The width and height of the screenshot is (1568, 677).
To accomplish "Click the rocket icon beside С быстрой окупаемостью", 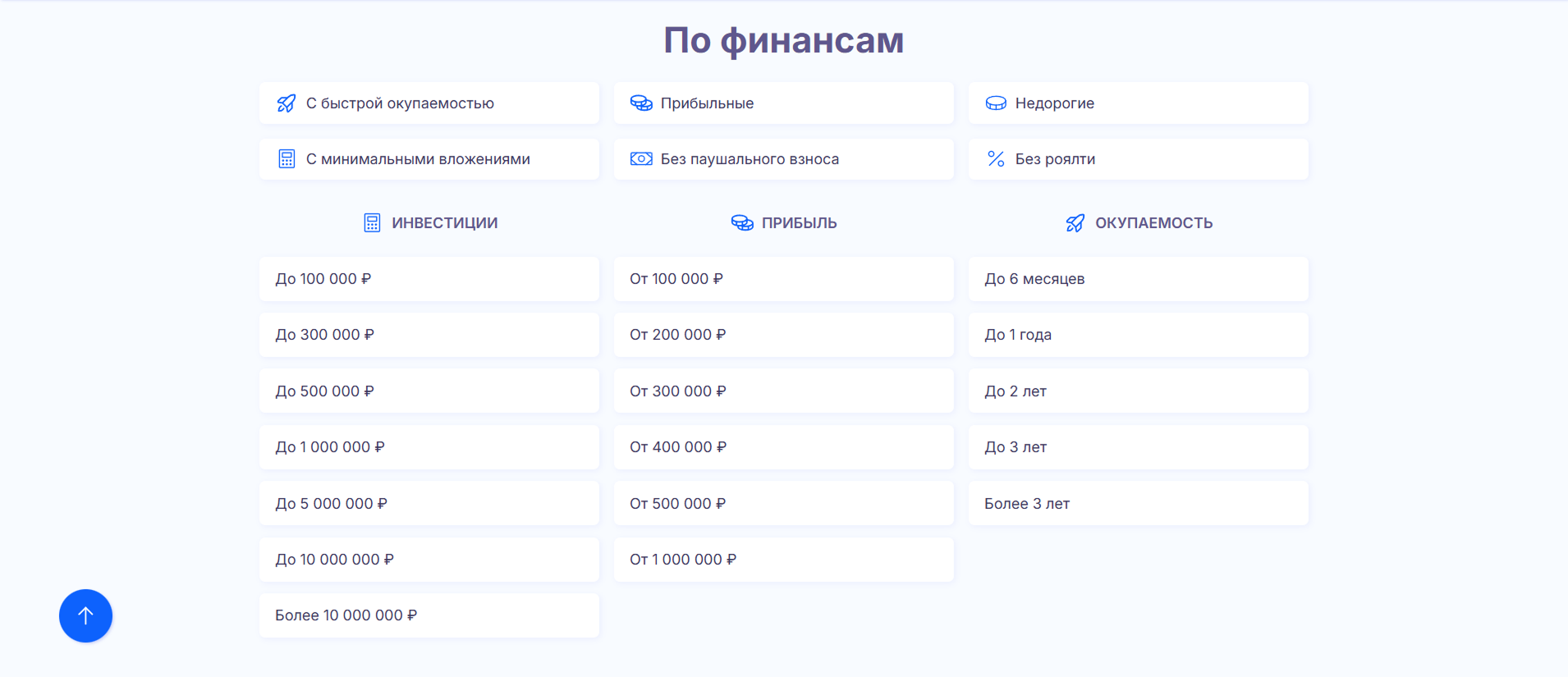I will 287,103.
